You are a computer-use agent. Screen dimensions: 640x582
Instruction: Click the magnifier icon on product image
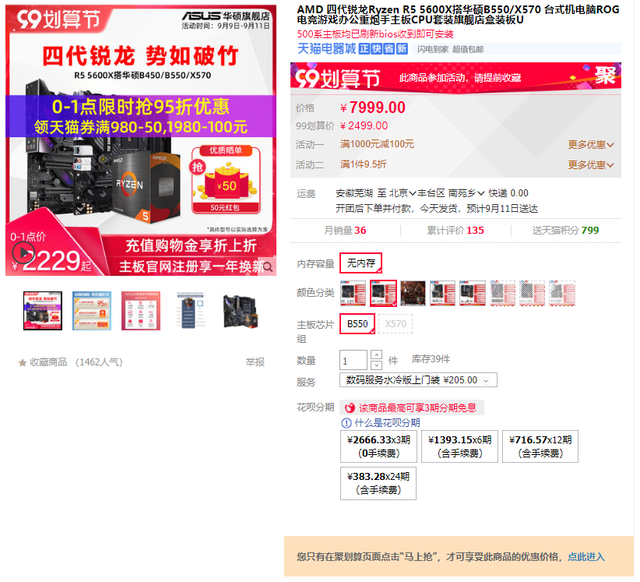(x=268, y=267)
